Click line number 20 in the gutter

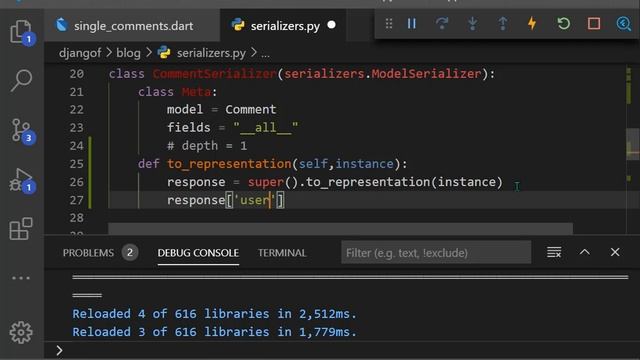[76, 74]
